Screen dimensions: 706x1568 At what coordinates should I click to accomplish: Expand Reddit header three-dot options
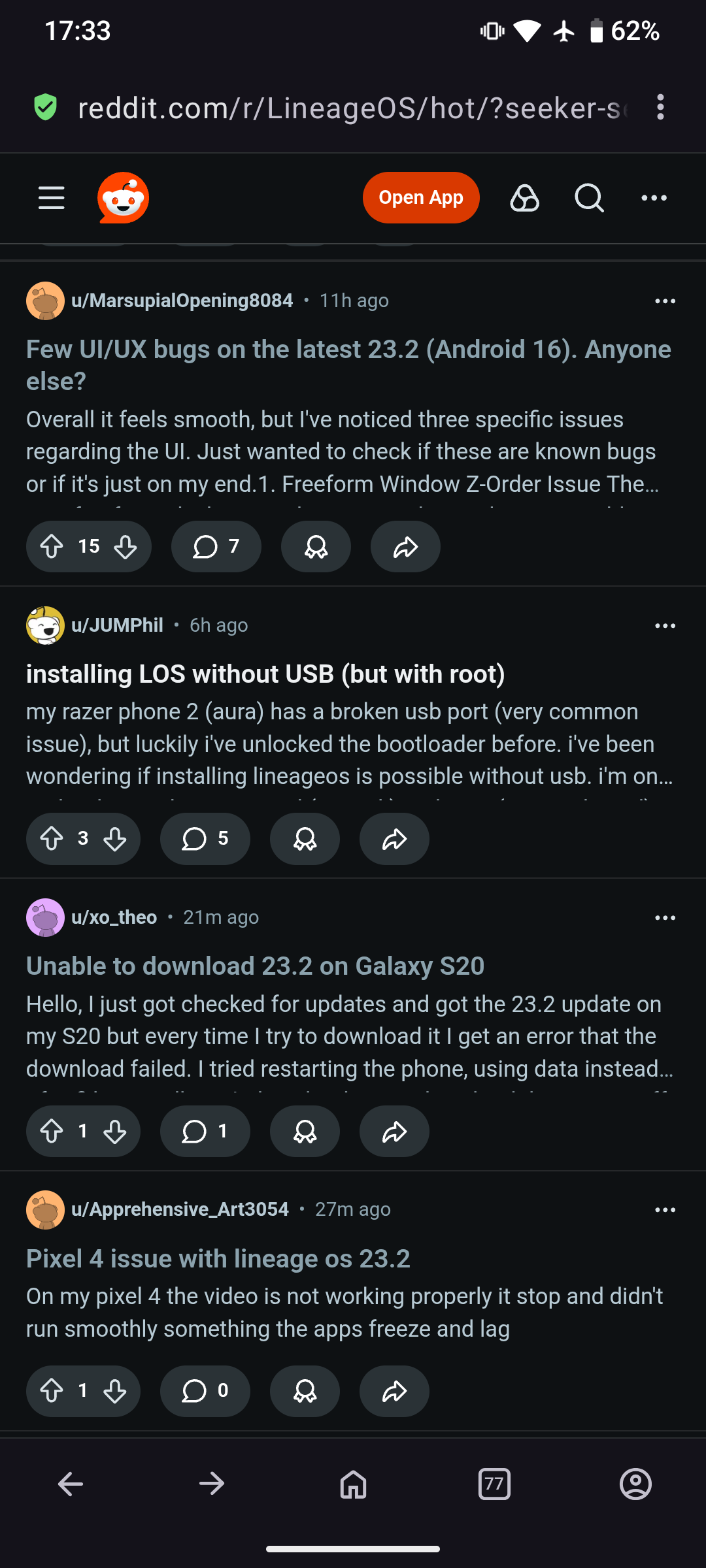tap(654, 198)
